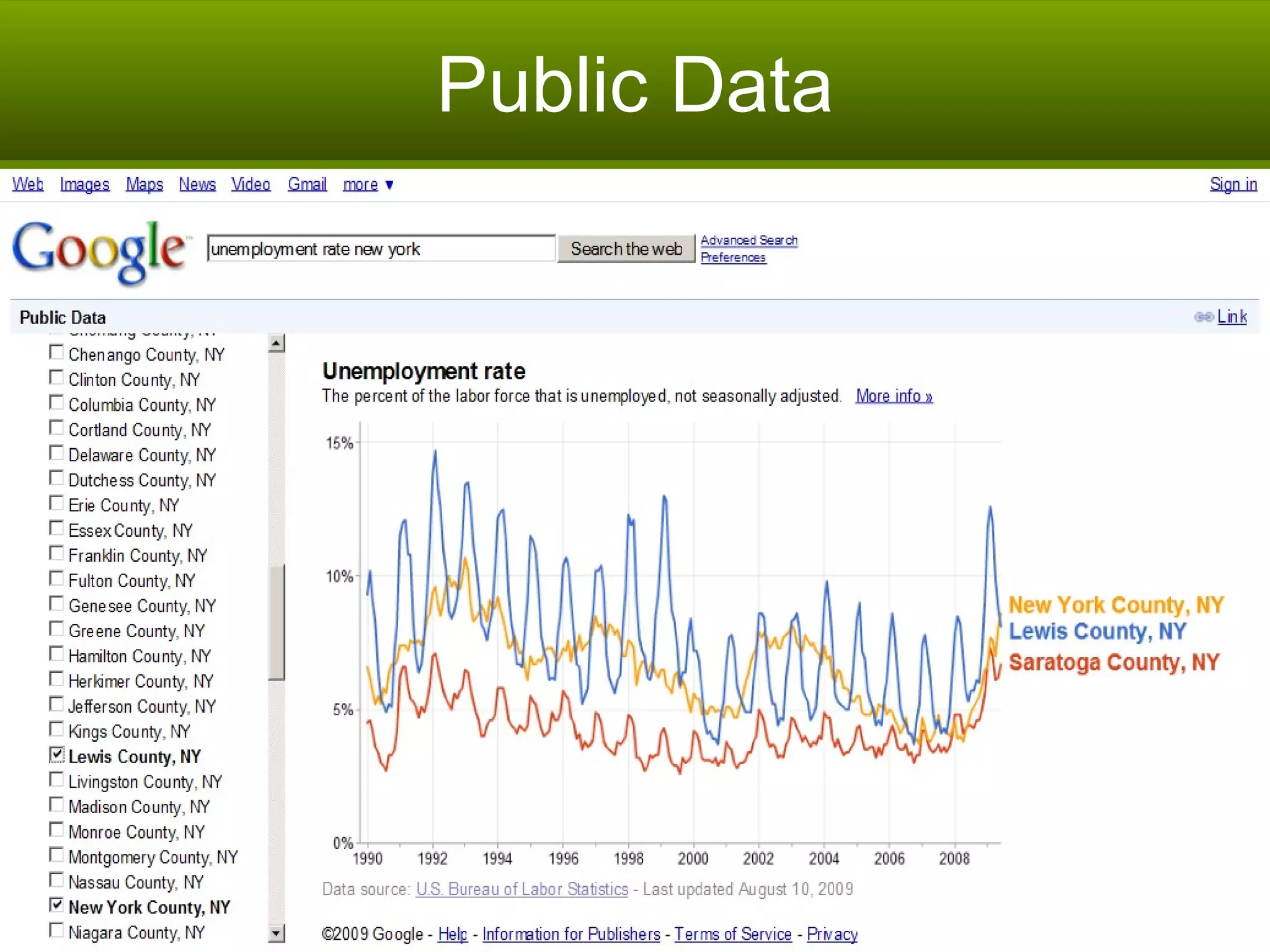This screenshot has height=952, width=1270.
Task: Open News in top navigation
Action: tap(197, 185)
